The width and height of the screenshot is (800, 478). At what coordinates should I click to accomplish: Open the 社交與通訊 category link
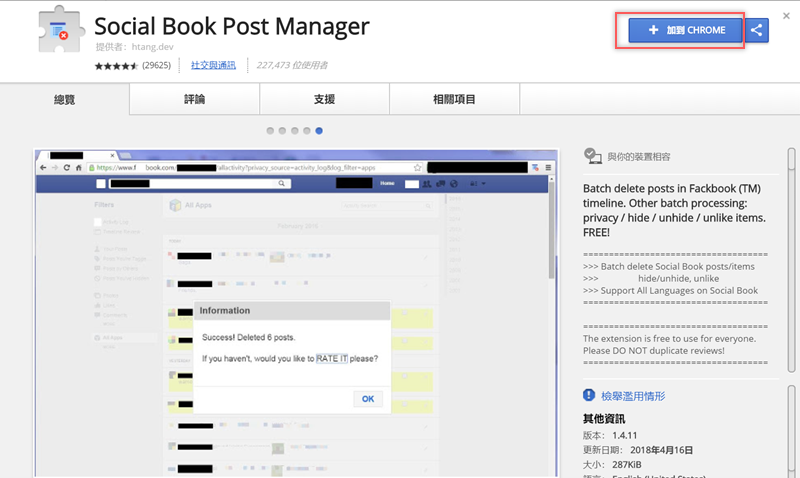click(x=213, y=65)
